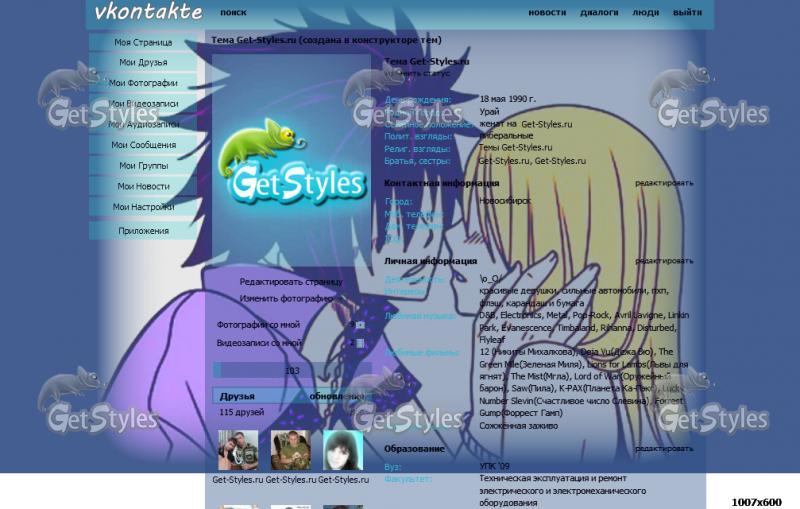
Task: Click the videos-with-me film icon
Action: 360,343
